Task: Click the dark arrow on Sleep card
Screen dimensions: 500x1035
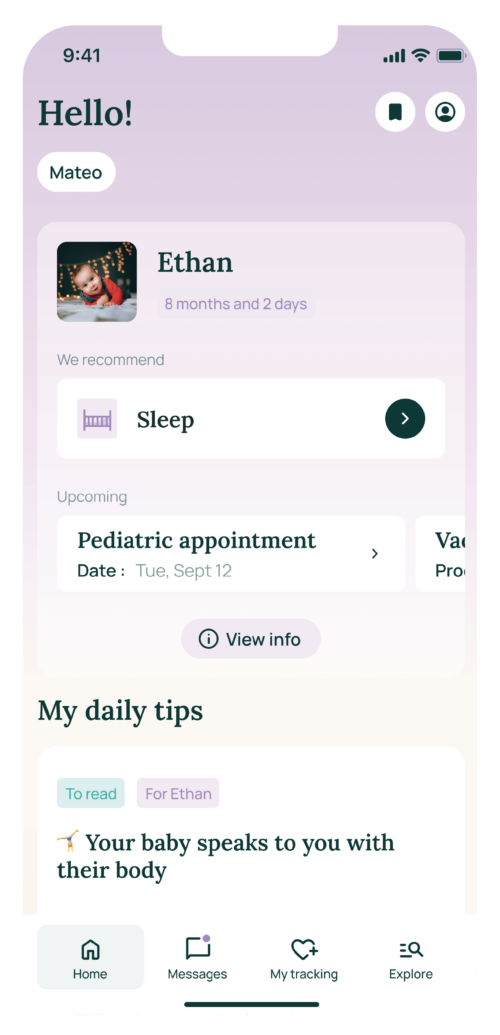Action: coord(405,418)
